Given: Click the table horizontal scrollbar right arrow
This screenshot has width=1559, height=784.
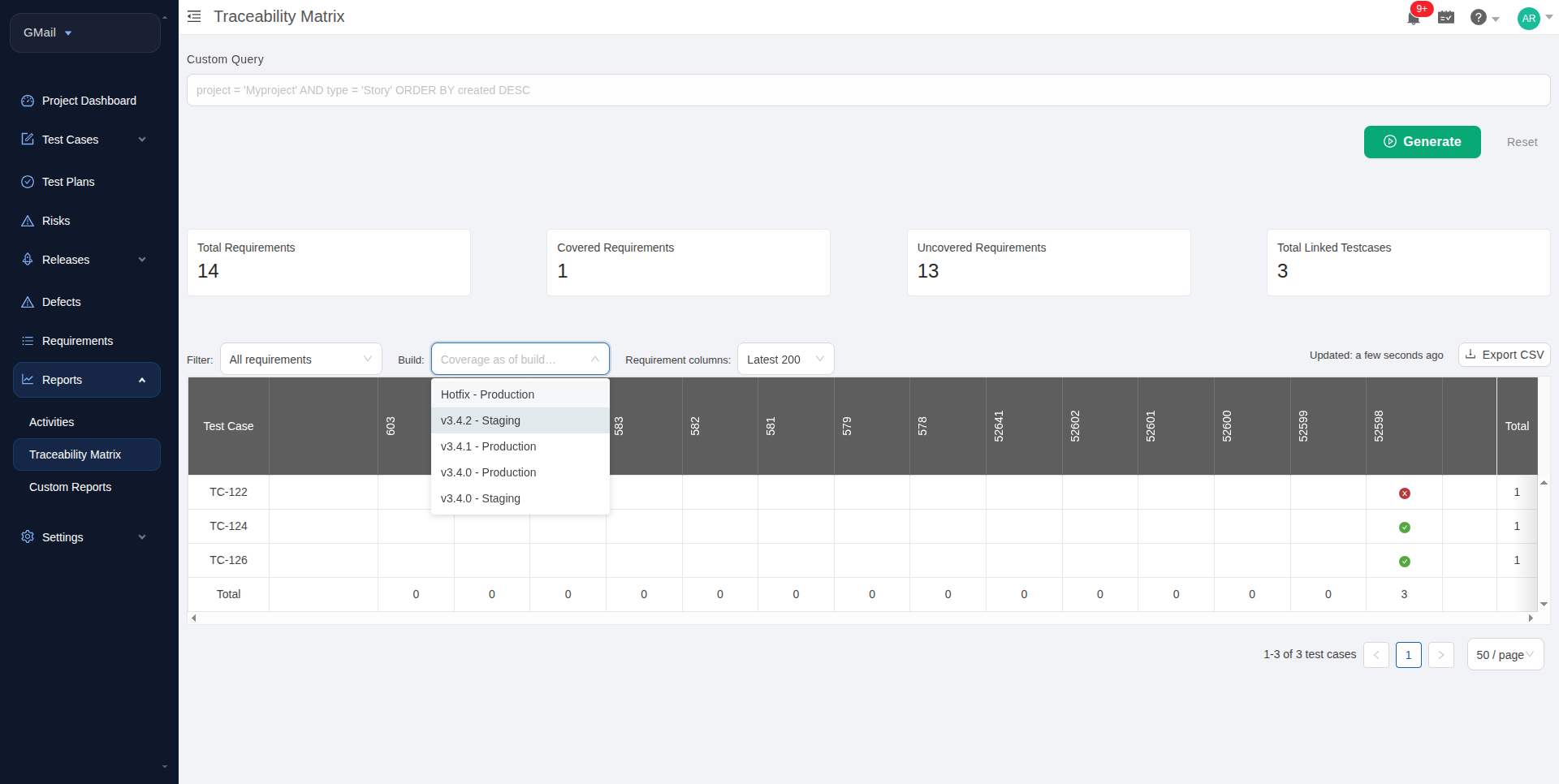Looking at the screenshot, I should point(1531,618).
